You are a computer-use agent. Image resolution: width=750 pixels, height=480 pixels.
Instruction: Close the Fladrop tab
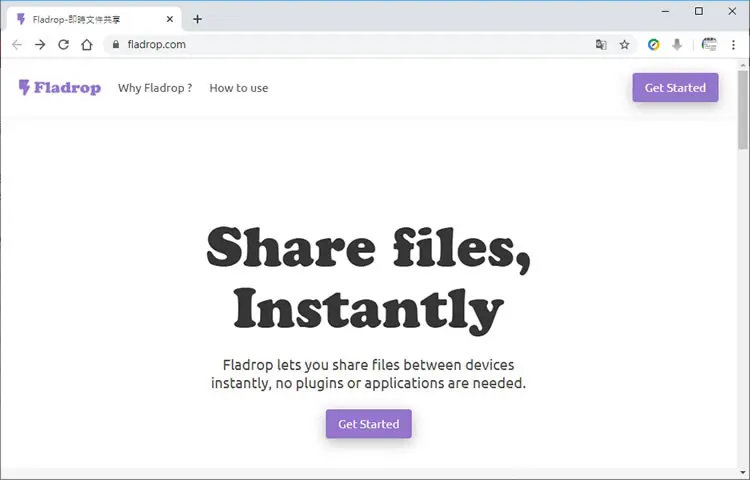coord(170,19)
